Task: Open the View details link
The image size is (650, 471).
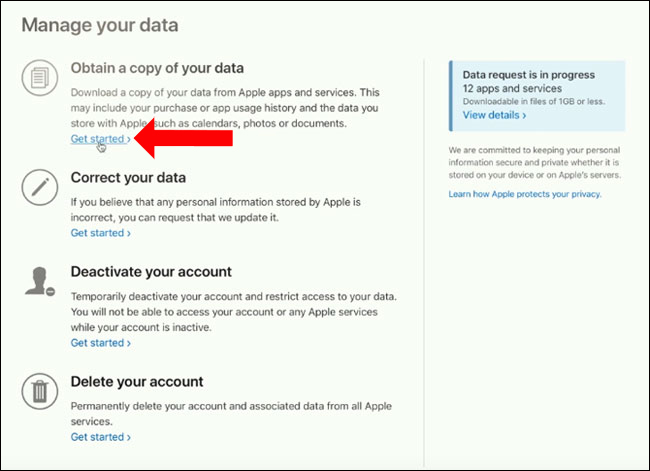Action: (494, 115)
